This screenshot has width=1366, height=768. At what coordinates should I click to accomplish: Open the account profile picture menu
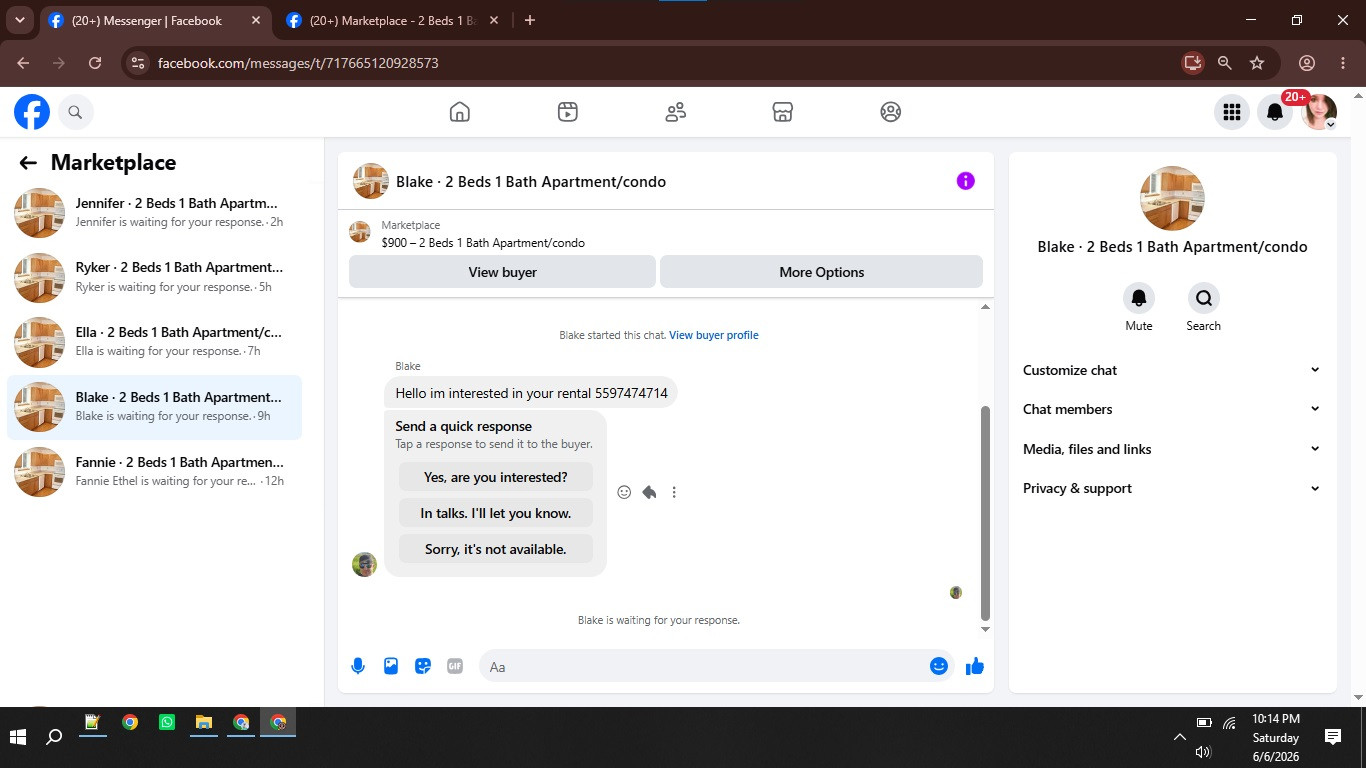(x=1319, y=112)
